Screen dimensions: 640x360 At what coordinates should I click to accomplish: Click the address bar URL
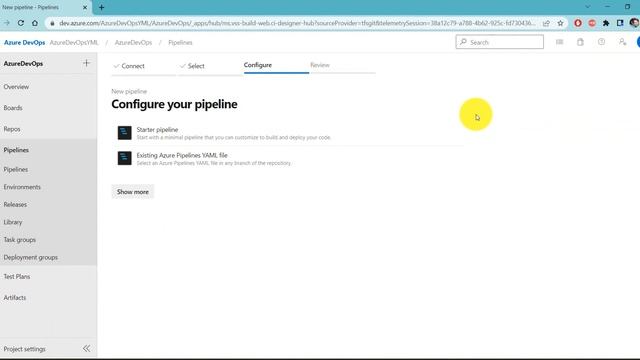tap(297, 23)
